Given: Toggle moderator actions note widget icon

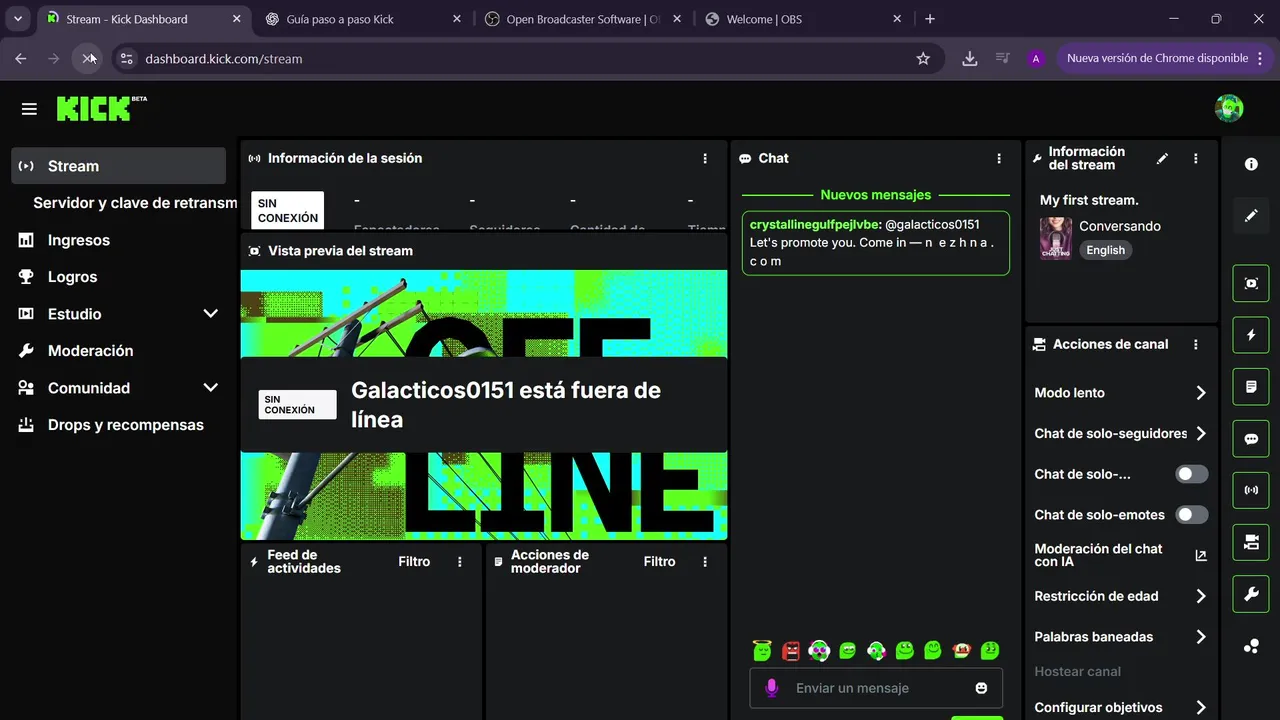Looking at the screenshot, I should point(1251,386).
